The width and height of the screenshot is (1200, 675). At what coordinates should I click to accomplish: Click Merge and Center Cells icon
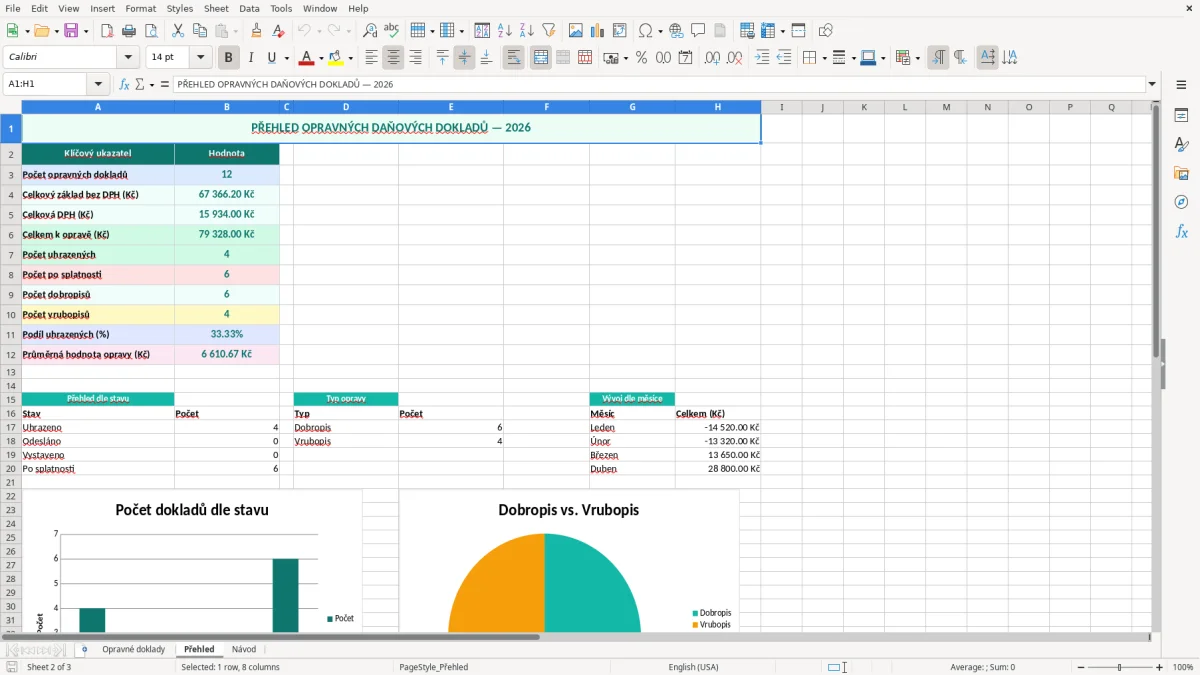541,58
